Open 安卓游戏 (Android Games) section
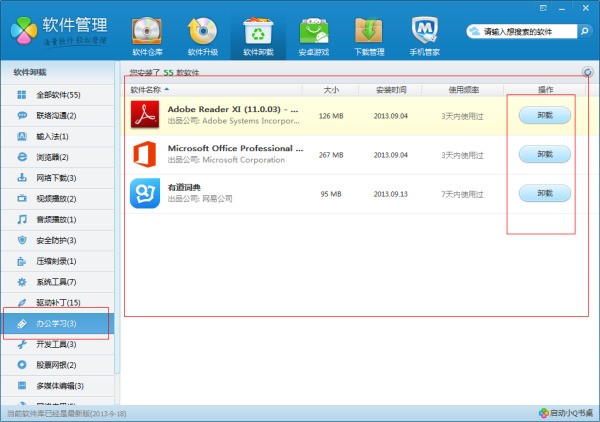The image size is (600, 422). [314, 36]
